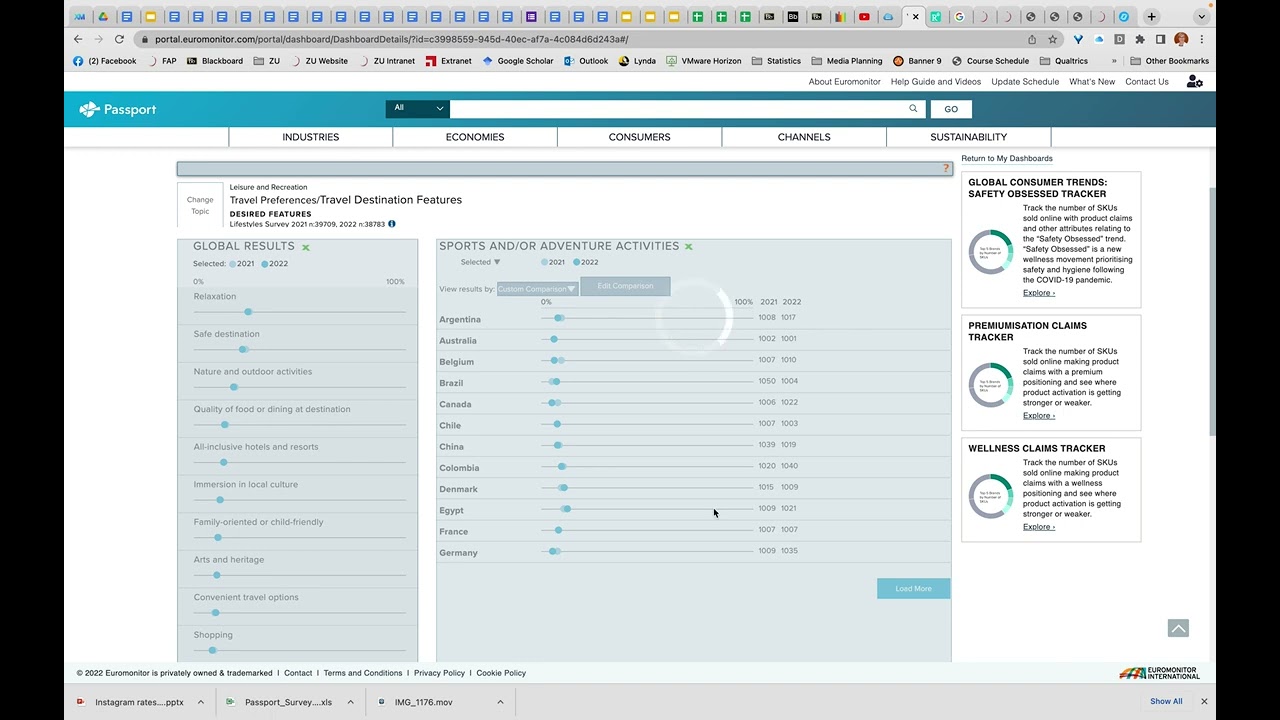Click the About Euromonitor link
Image resolution: width=1280 pixels, height=720 pixels.
pos(845,82)
